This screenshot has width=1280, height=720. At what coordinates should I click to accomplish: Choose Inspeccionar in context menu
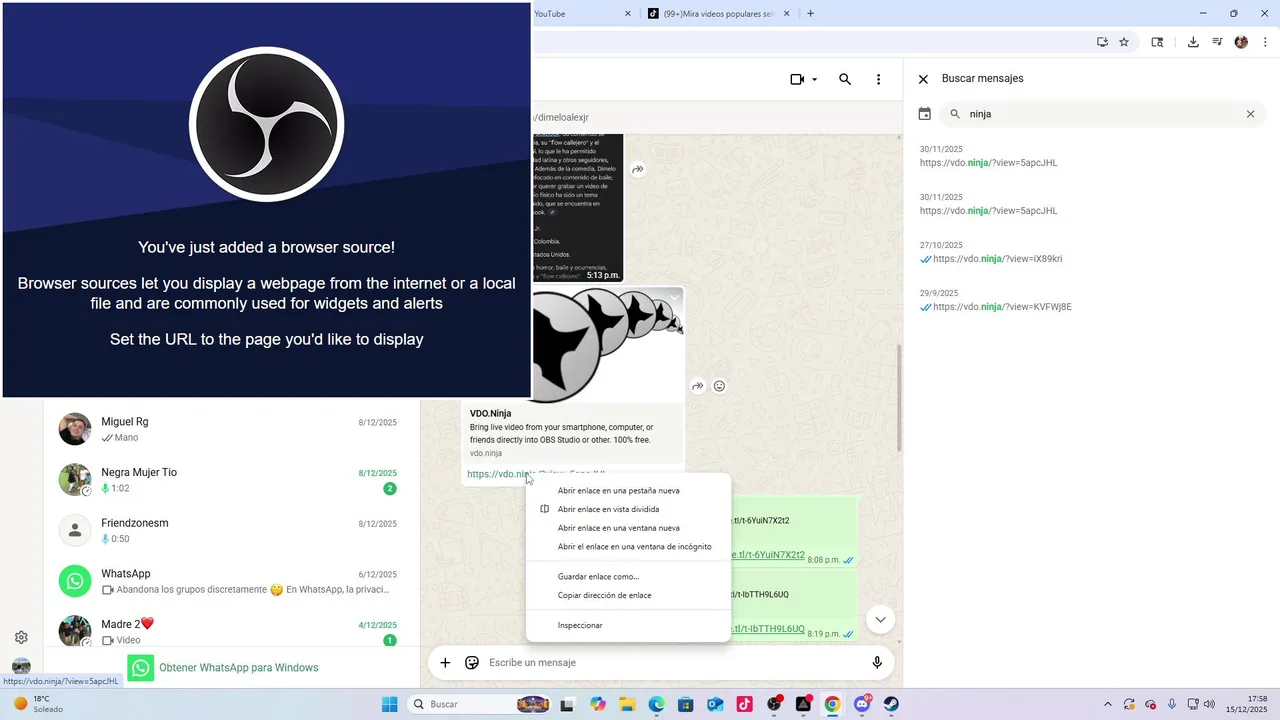pyautogui.click(x=580, y=625)
